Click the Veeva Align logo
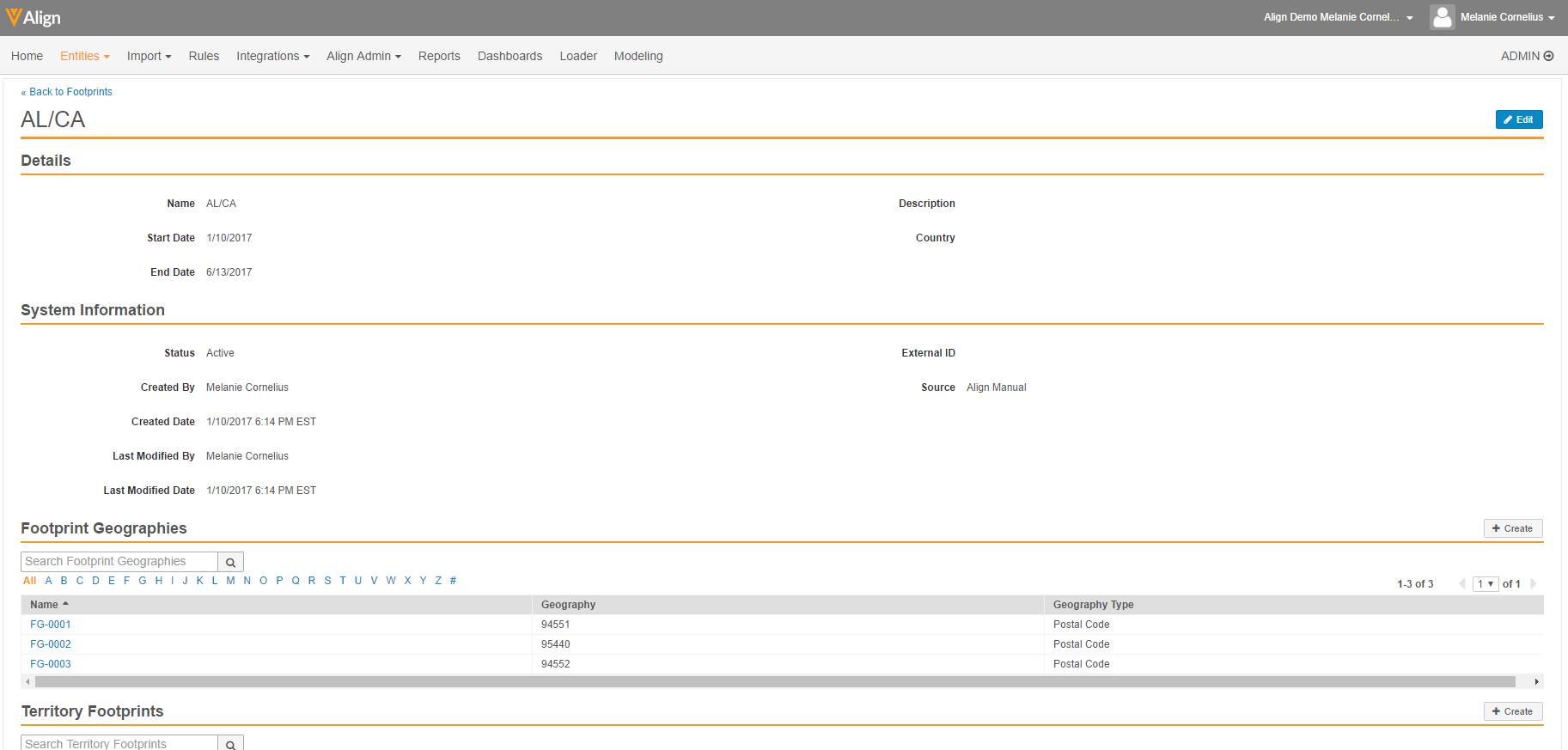This screenshot has width=1568, height=750. [33, 17]
